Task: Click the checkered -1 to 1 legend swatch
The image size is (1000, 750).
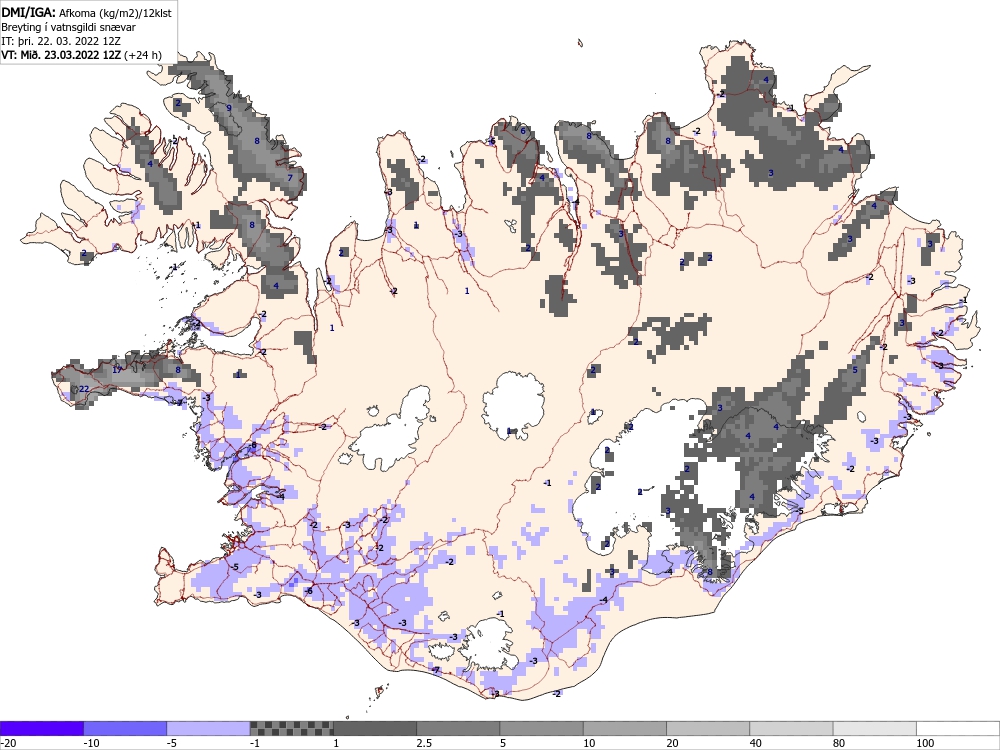Action: pyautogui.click(x=291, y=728)
